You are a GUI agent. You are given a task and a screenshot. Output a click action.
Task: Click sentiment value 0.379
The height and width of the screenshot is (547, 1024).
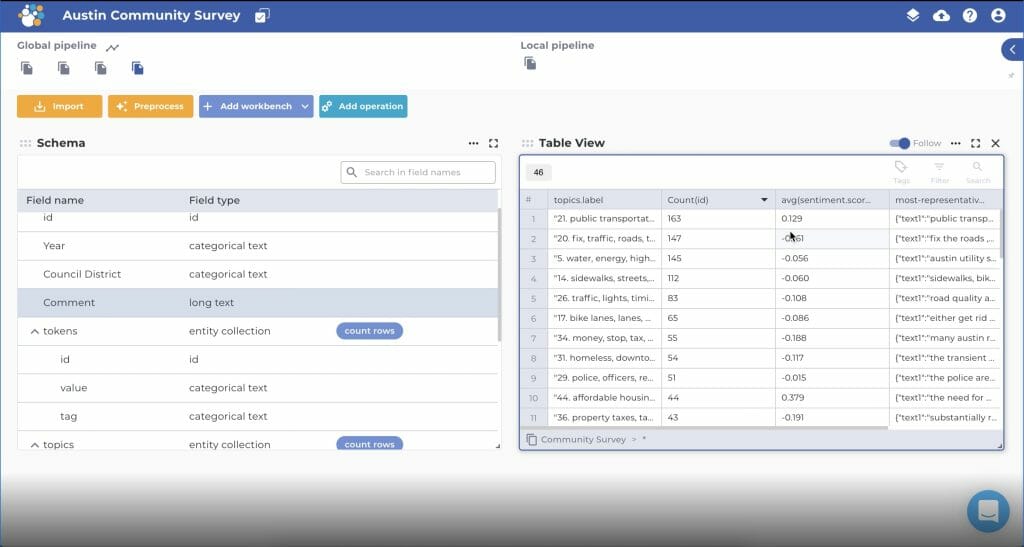[x=793, y=398]
